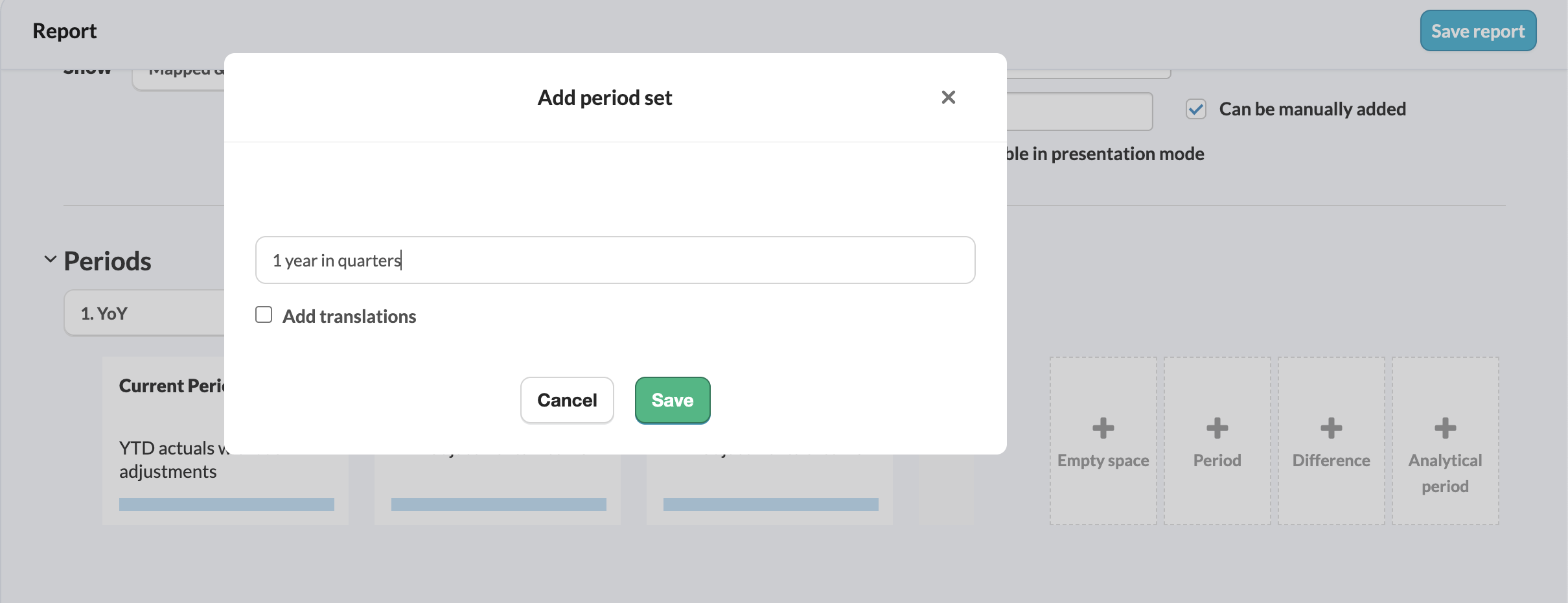Viewport: 1568px width, 603px height.
Task: Click the Report page title
Action: click(x=65, y=31)
